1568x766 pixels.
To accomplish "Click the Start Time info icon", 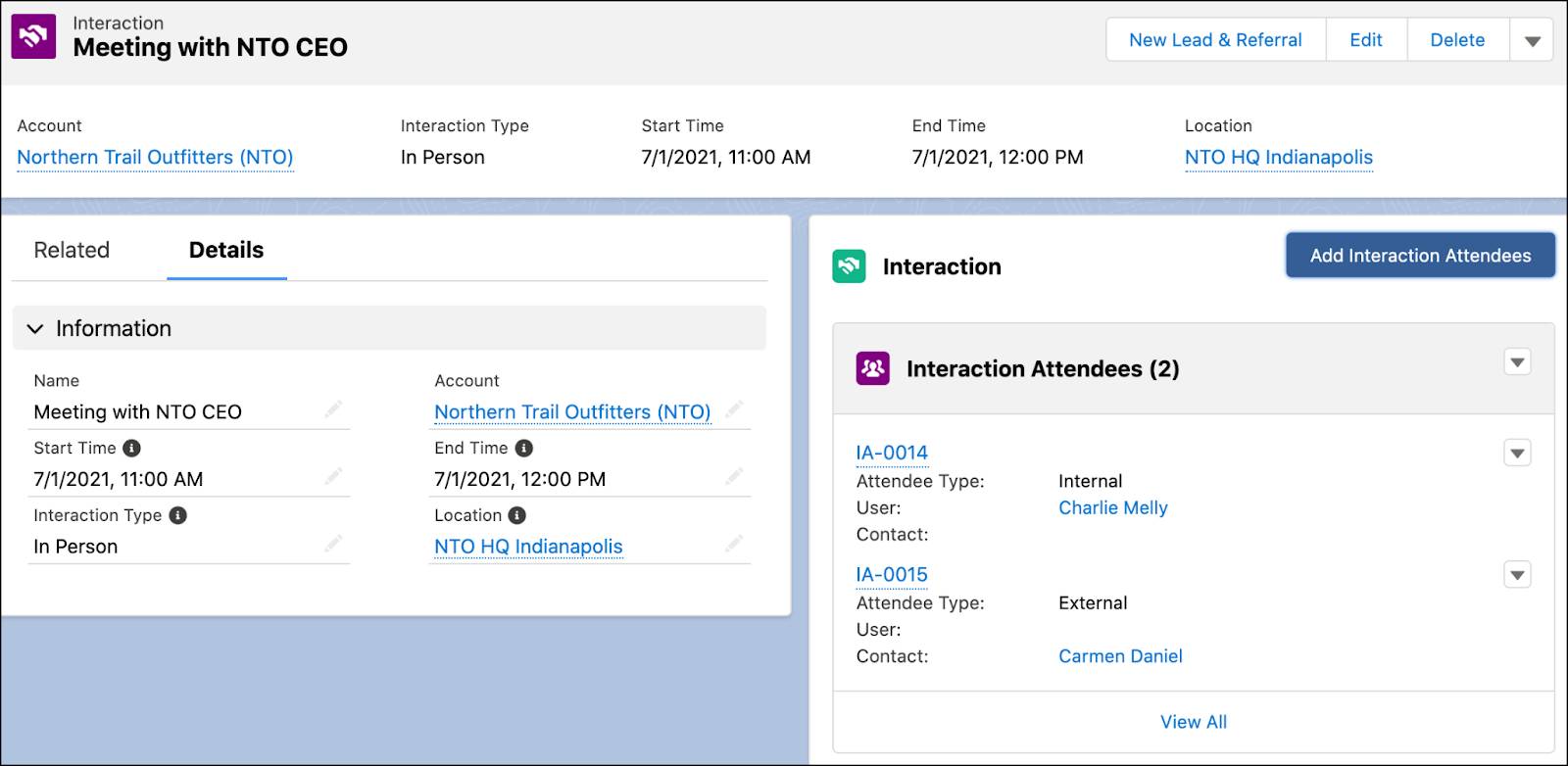I will pos(131,448).
